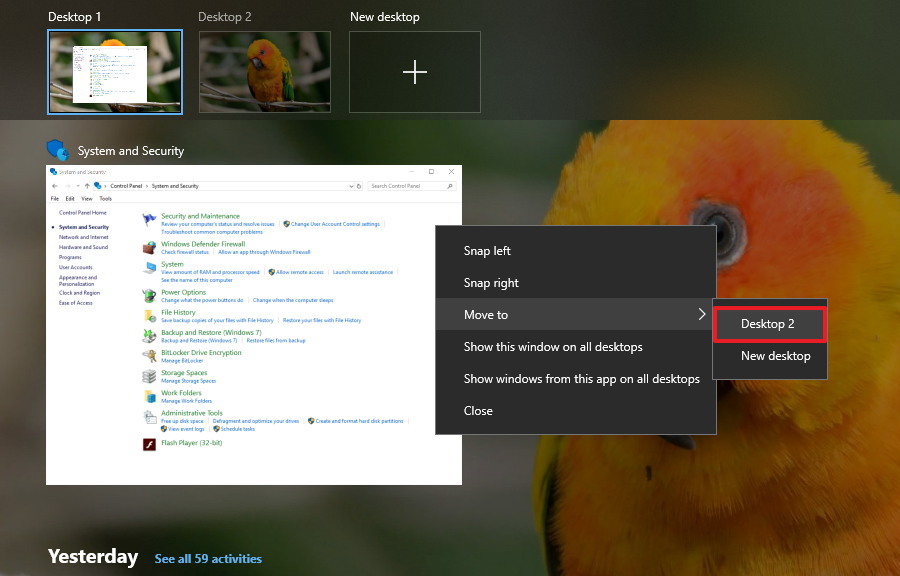This screenshot has width=900, height=576.
Task: Click the BitLocker keys icon
Action: tap(149, 356)
